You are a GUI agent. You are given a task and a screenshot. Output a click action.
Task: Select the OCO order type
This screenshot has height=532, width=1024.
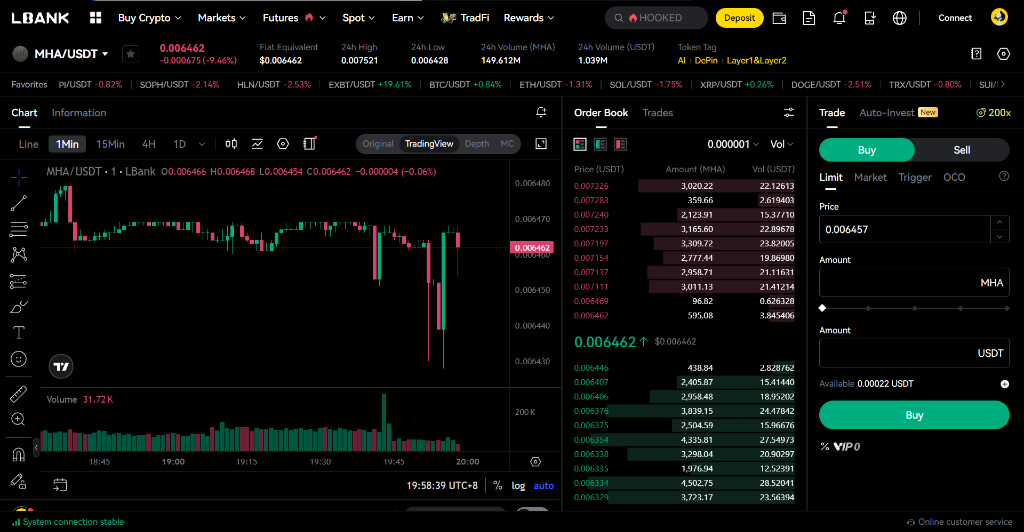coord(954,177)
